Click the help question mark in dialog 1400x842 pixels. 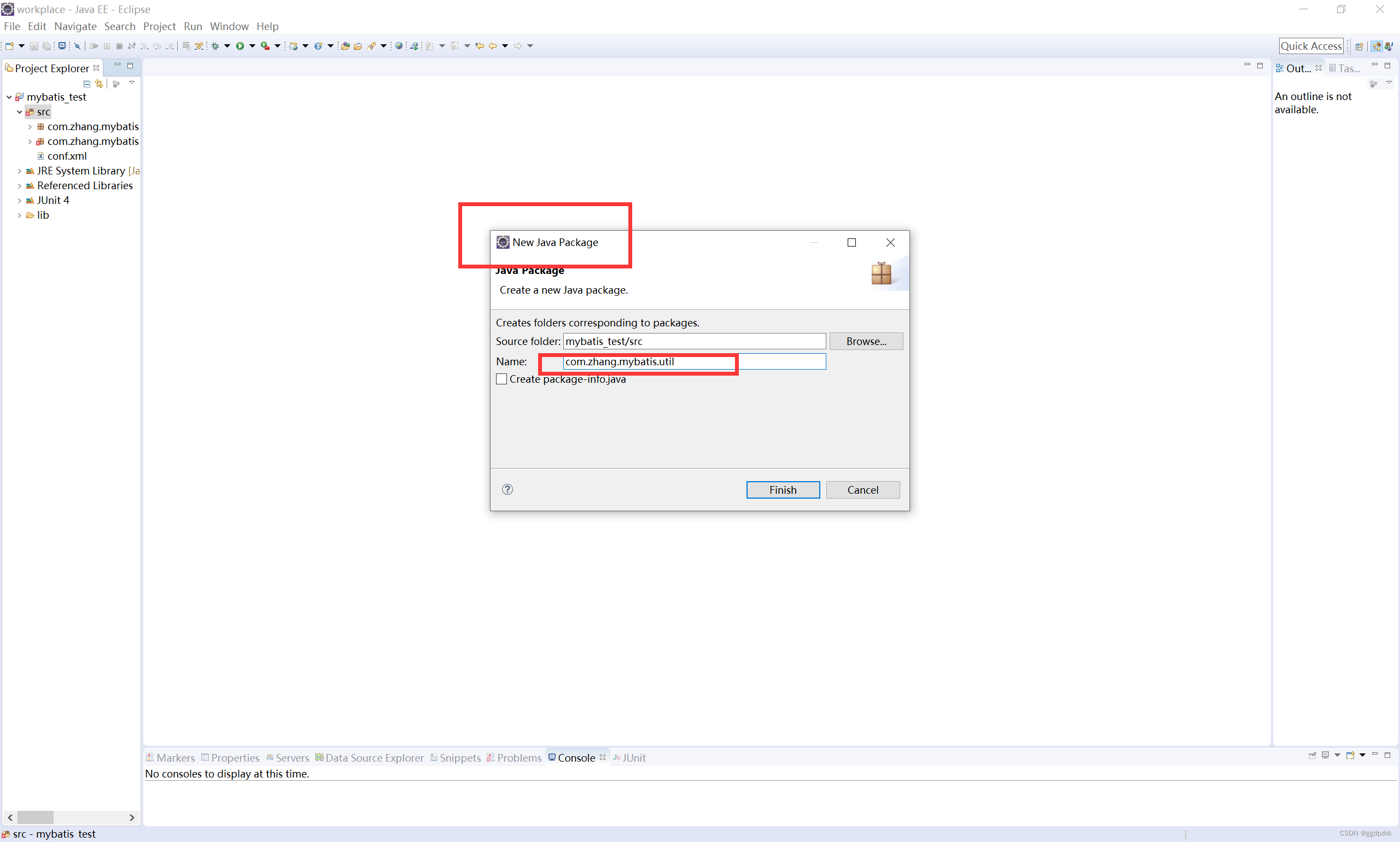point(507,489)
